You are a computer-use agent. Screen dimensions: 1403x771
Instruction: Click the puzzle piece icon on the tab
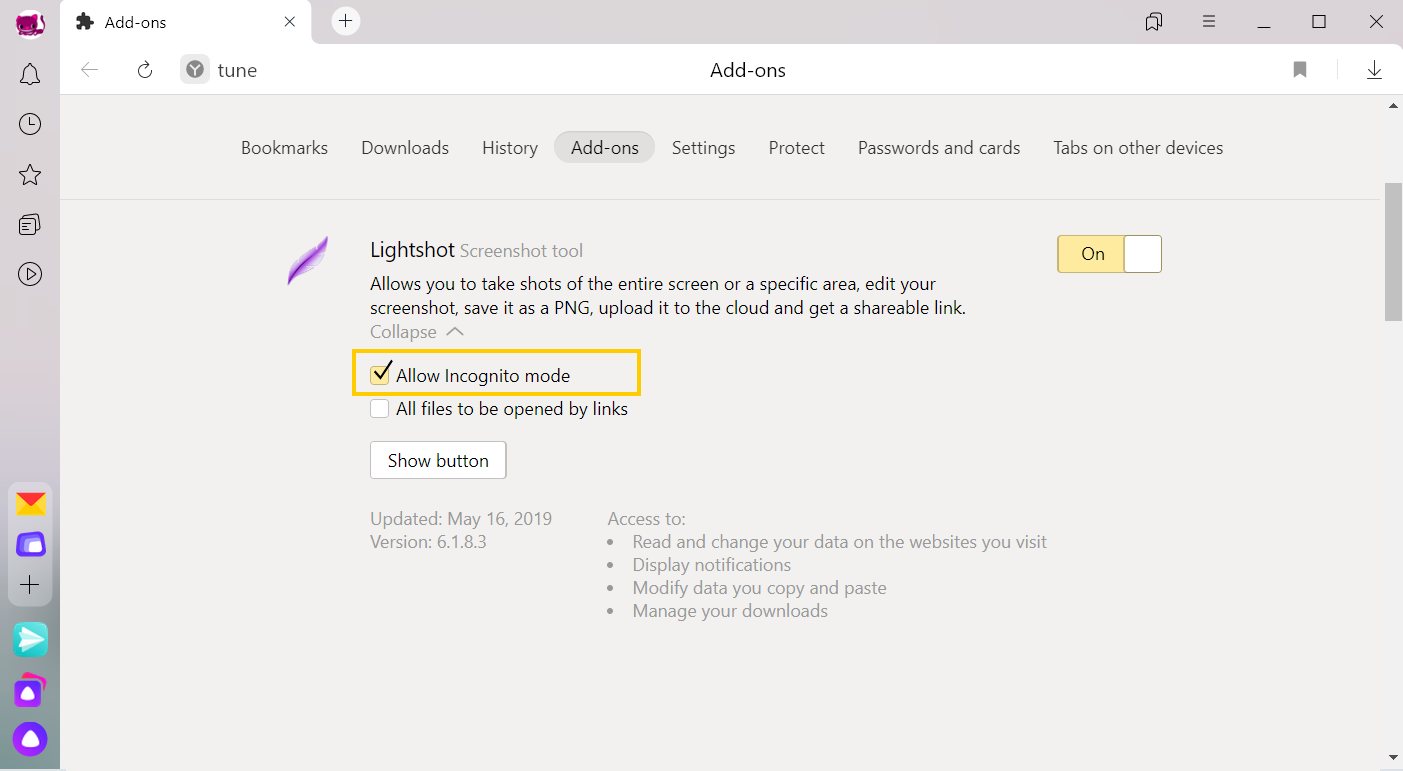tap(85, 22)
